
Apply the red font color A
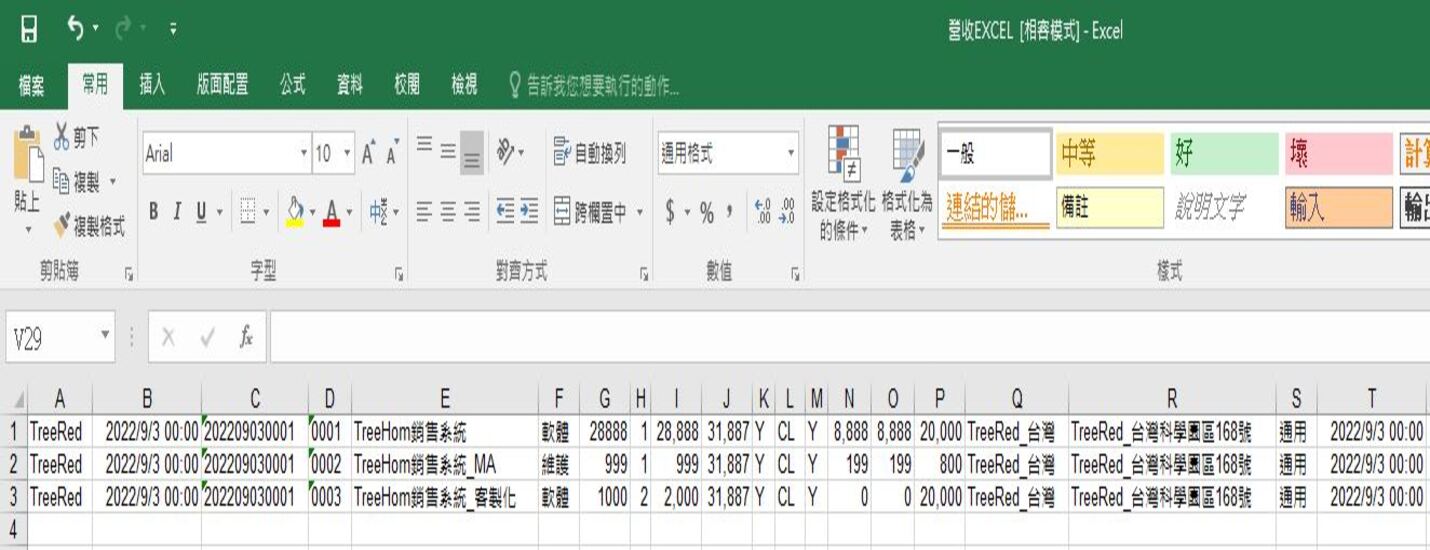click(332, 211)
